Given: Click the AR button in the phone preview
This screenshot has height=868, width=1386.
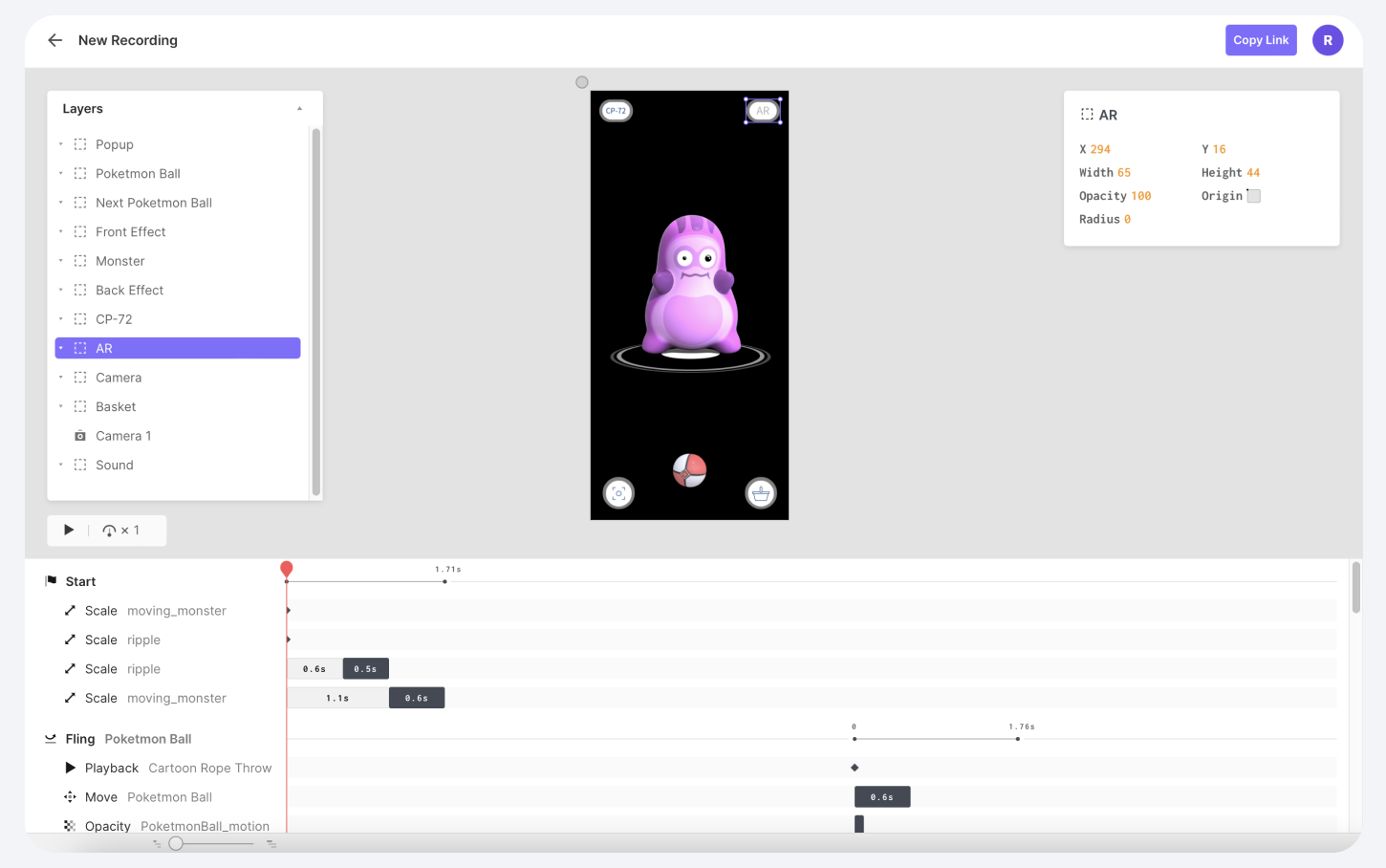Looking at the screenshot, I should (x=763, y=111).
